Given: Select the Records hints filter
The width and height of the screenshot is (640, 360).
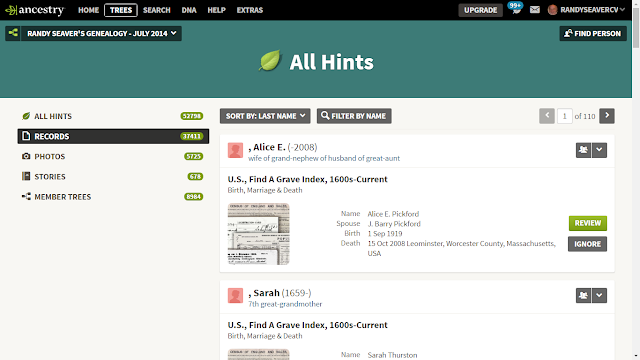Looking at the screenshot, I should (x=113, y=136).
